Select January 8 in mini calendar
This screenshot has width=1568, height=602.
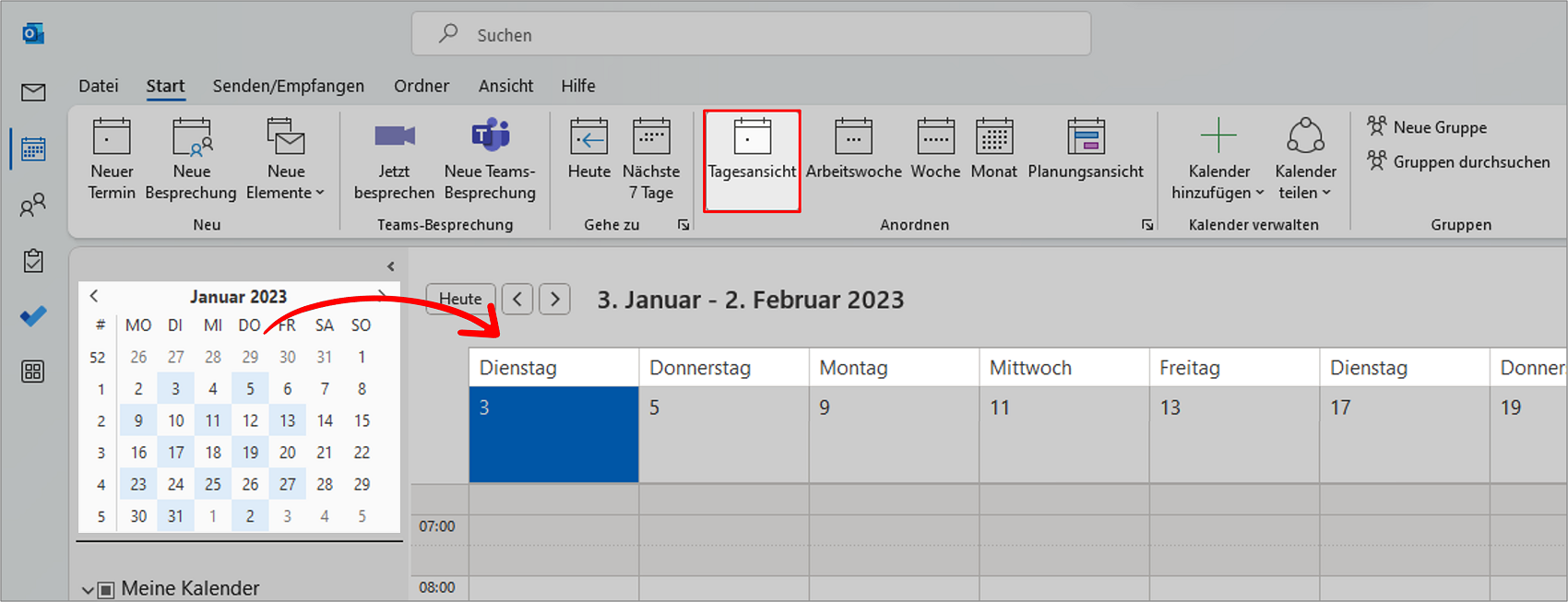362,389
